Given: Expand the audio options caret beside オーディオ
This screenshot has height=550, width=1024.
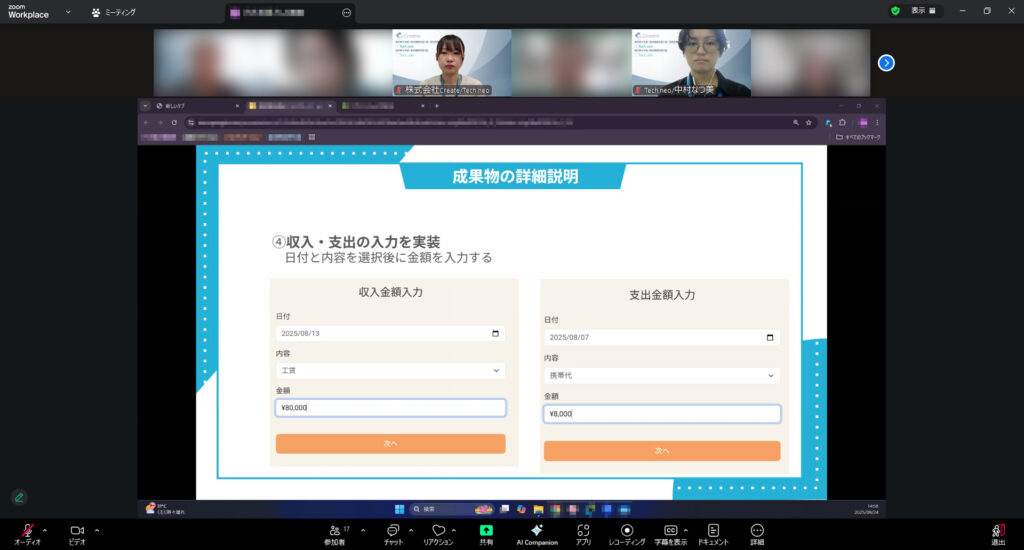Looking at the screenshot, I should pos(44,530).
